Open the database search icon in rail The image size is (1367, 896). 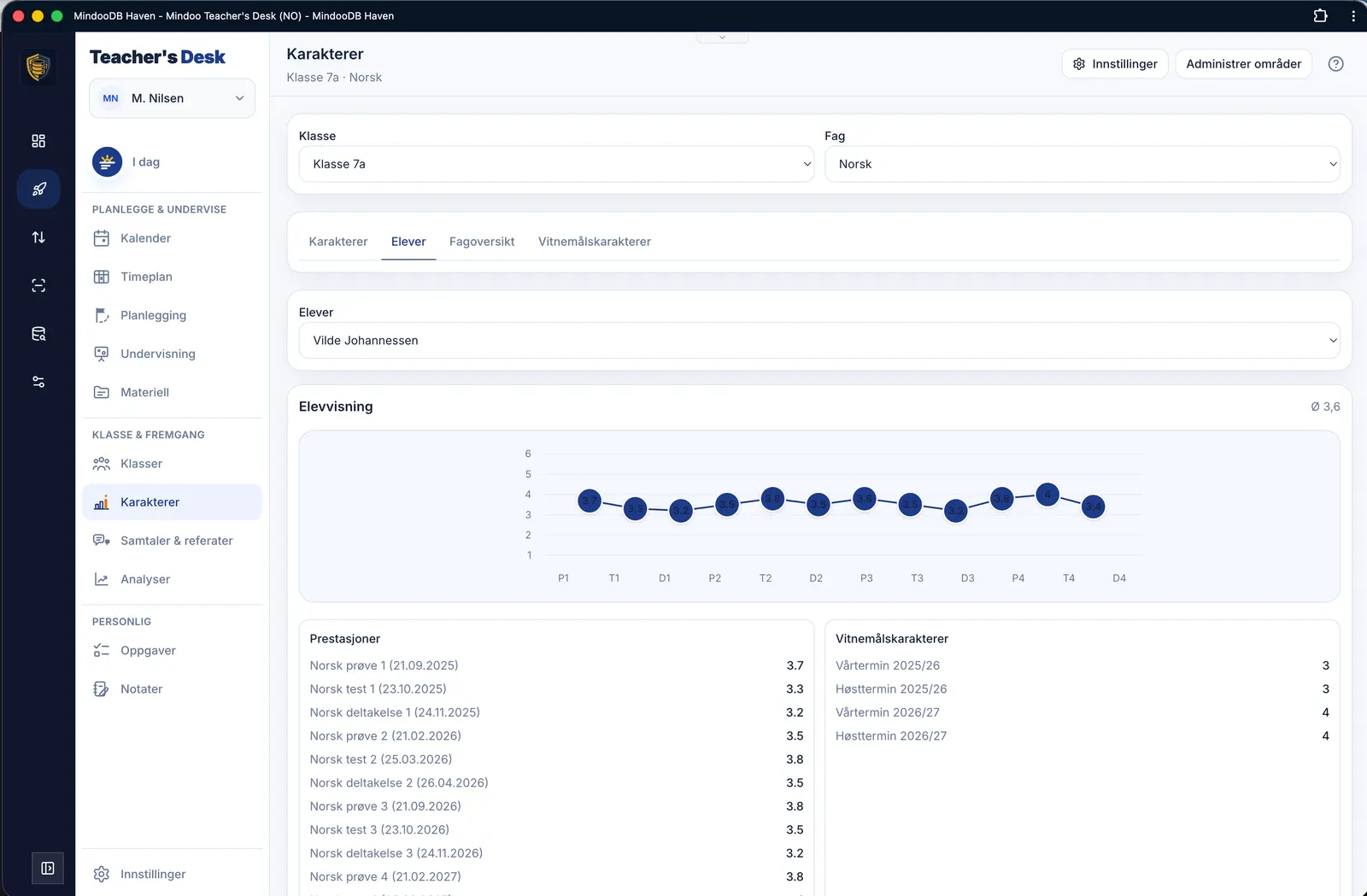[x=38, y=334]
